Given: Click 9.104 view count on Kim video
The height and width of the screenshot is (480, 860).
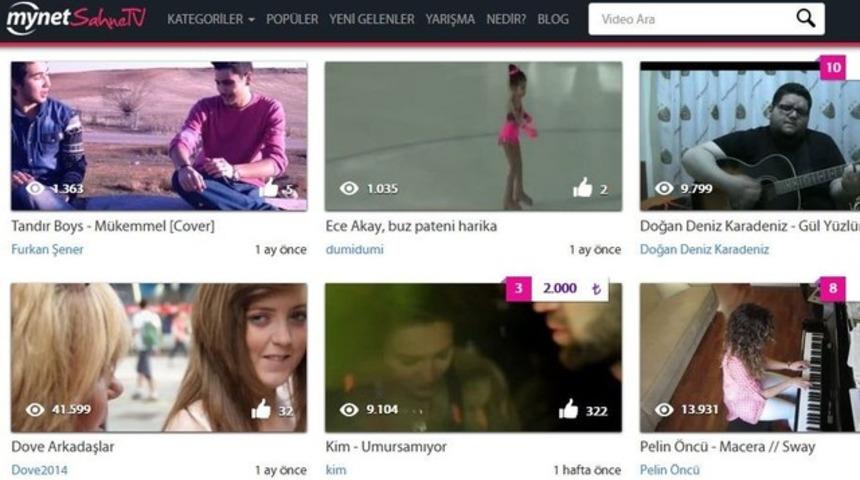Looking at the screenshot, I should click(x=382, y=410).
